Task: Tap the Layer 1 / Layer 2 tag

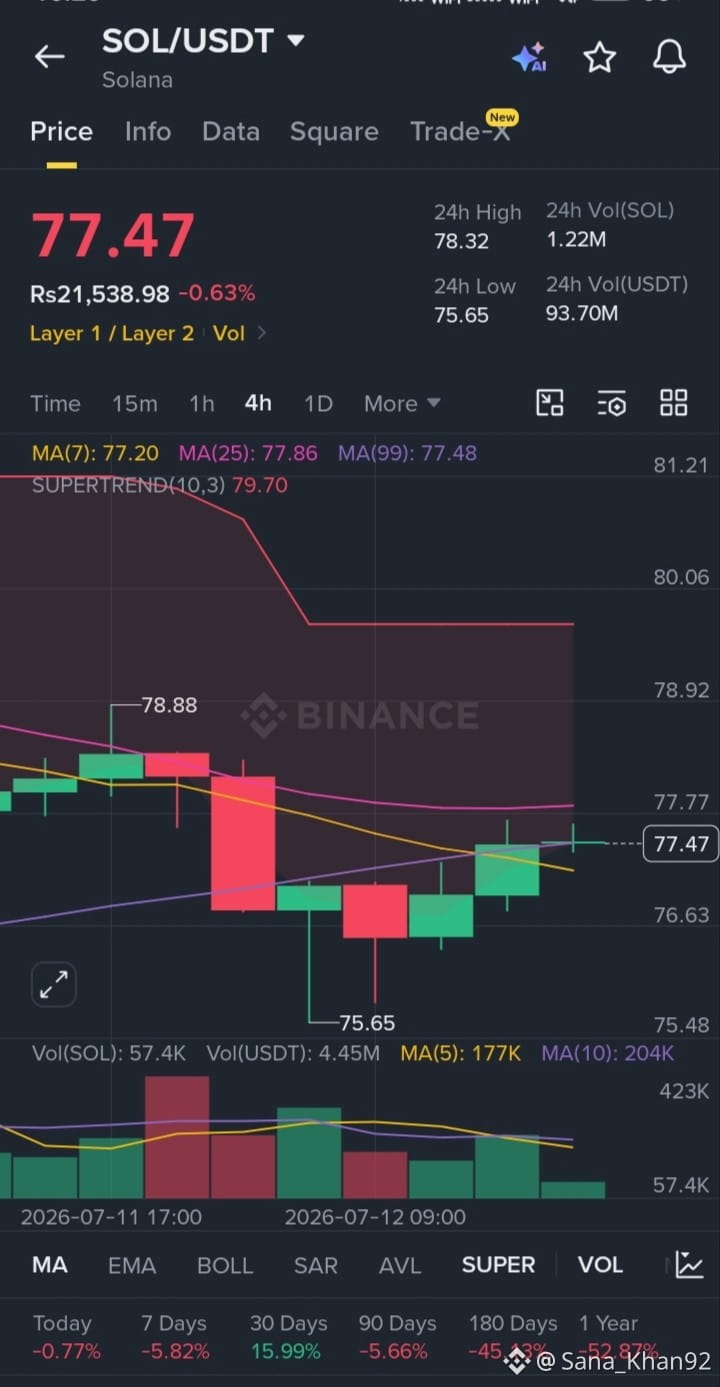Action: click(x=112, y=333)
